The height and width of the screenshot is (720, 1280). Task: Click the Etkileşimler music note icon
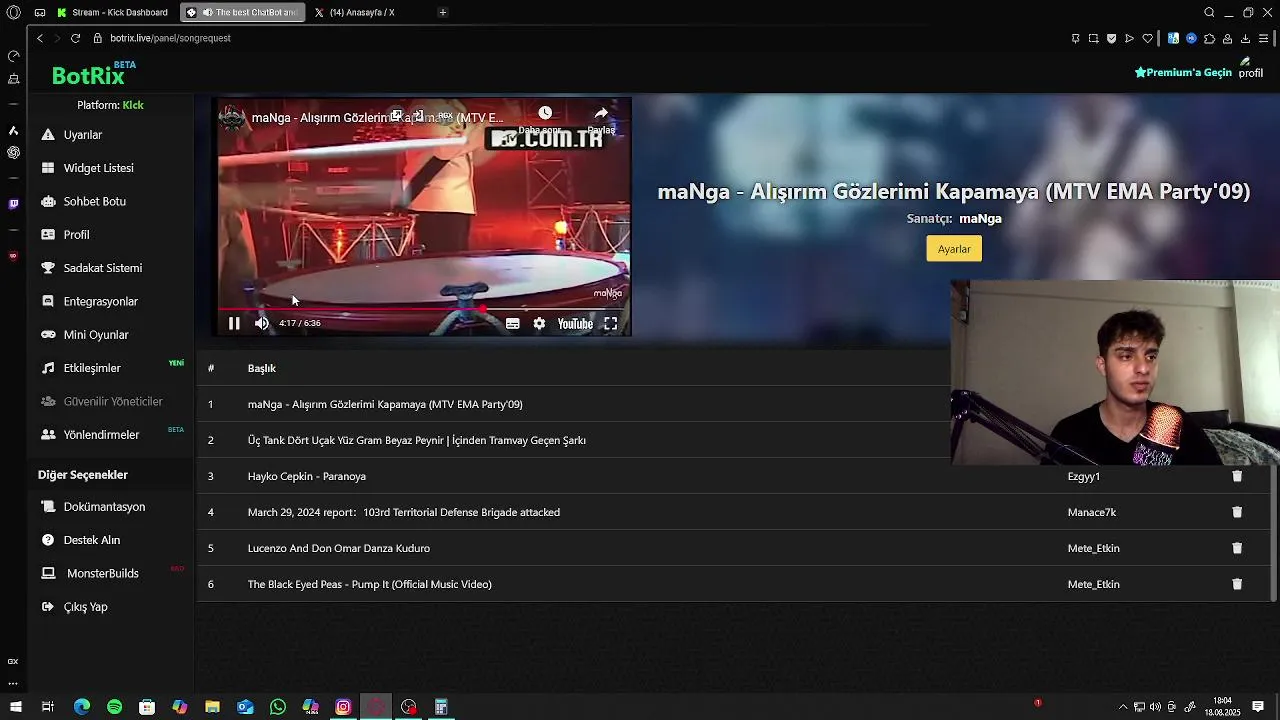coord(48,368)
